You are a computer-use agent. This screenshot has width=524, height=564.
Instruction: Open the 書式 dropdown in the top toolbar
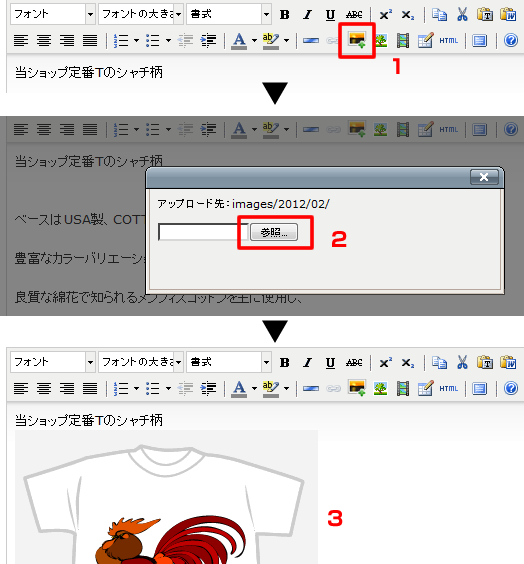click(x=229, y=14)
